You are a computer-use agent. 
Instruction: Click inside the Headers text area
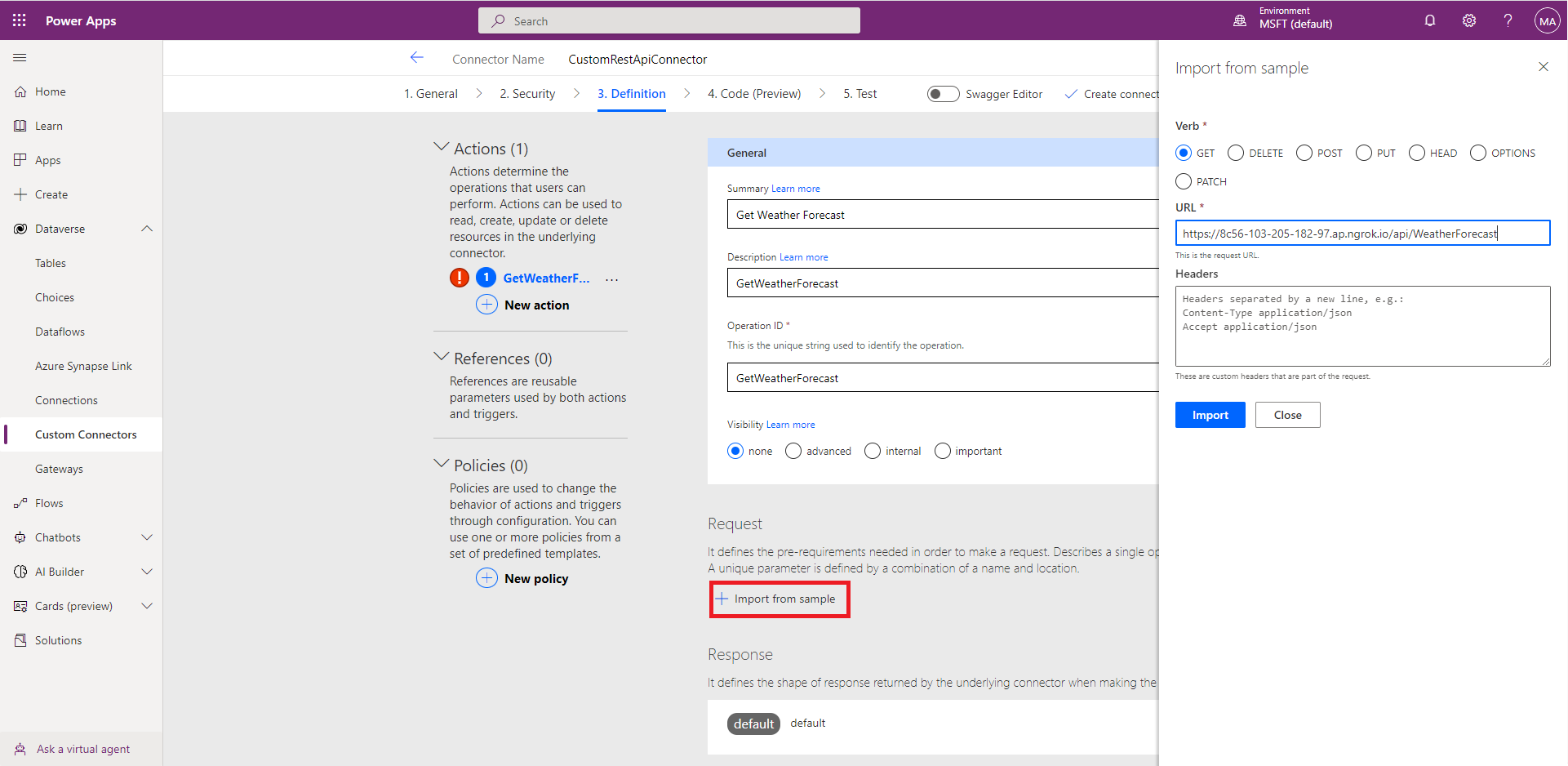[x=1361, y=327]
